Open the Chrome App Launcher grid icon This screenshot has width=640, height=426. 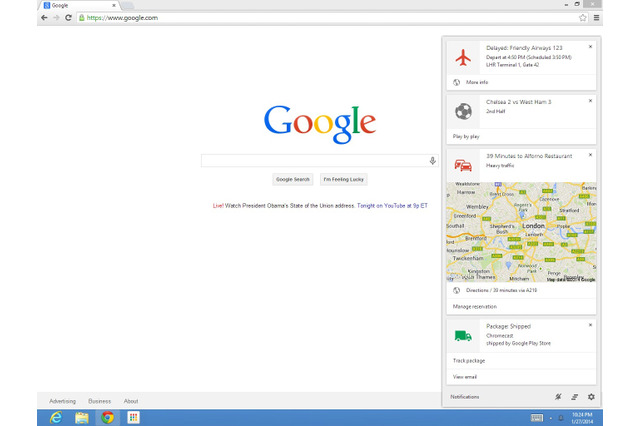click(x=133, y=417)
